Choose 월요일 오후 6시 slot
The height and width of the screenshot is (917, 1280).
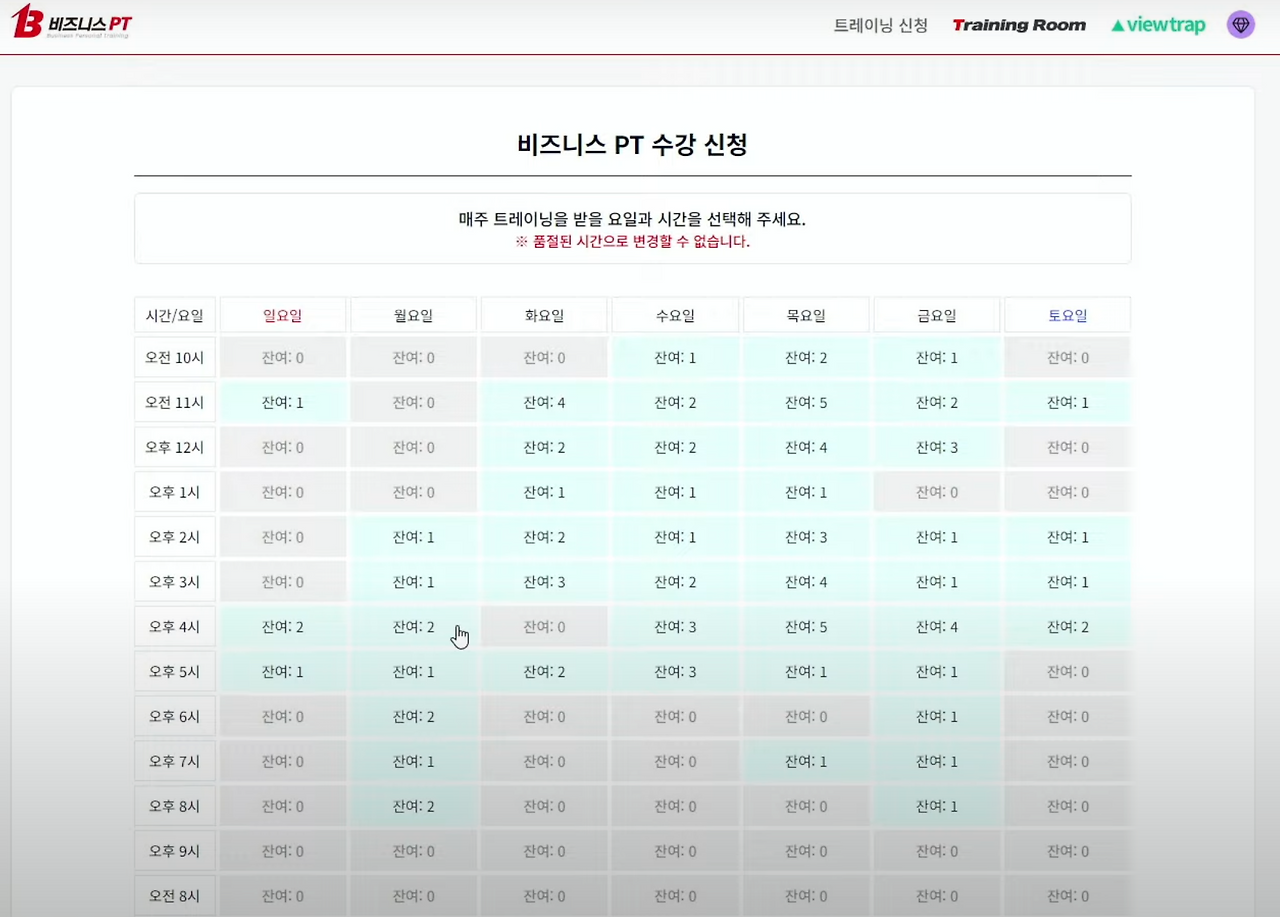pyautogui.click(x=413, y=717)
